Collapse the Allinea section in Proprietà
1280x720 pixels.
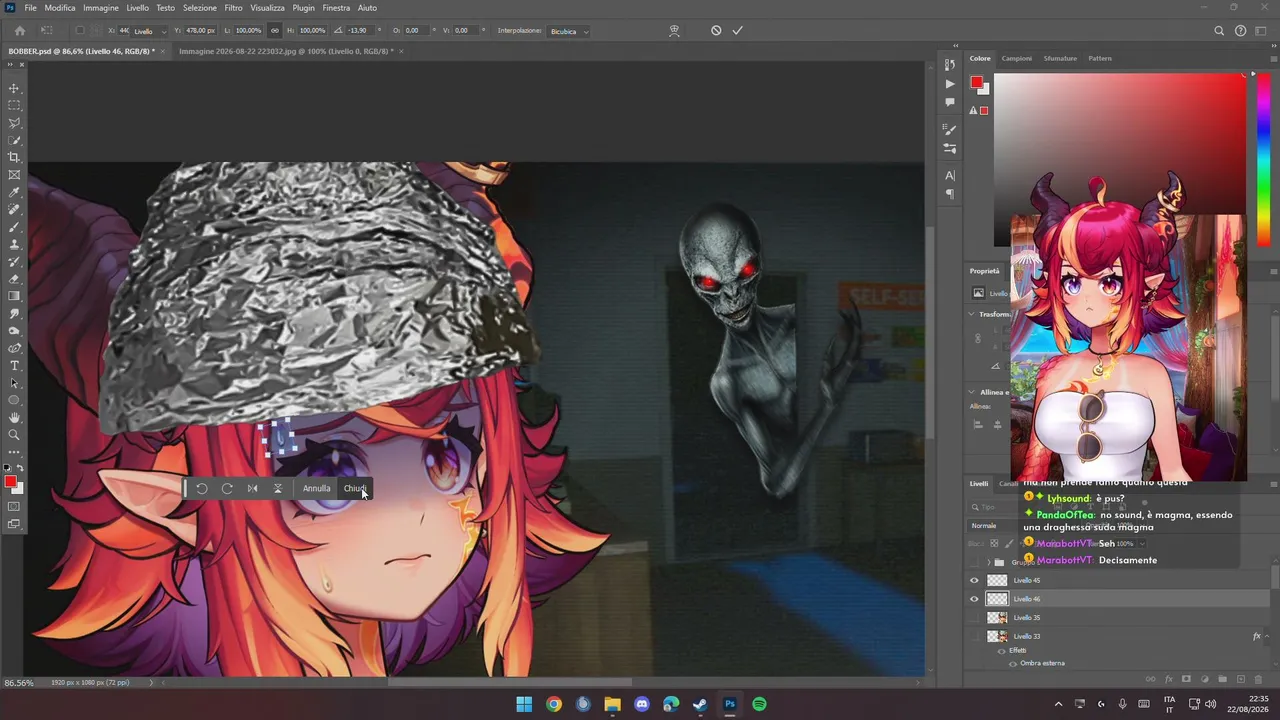[x=971, y=392]
